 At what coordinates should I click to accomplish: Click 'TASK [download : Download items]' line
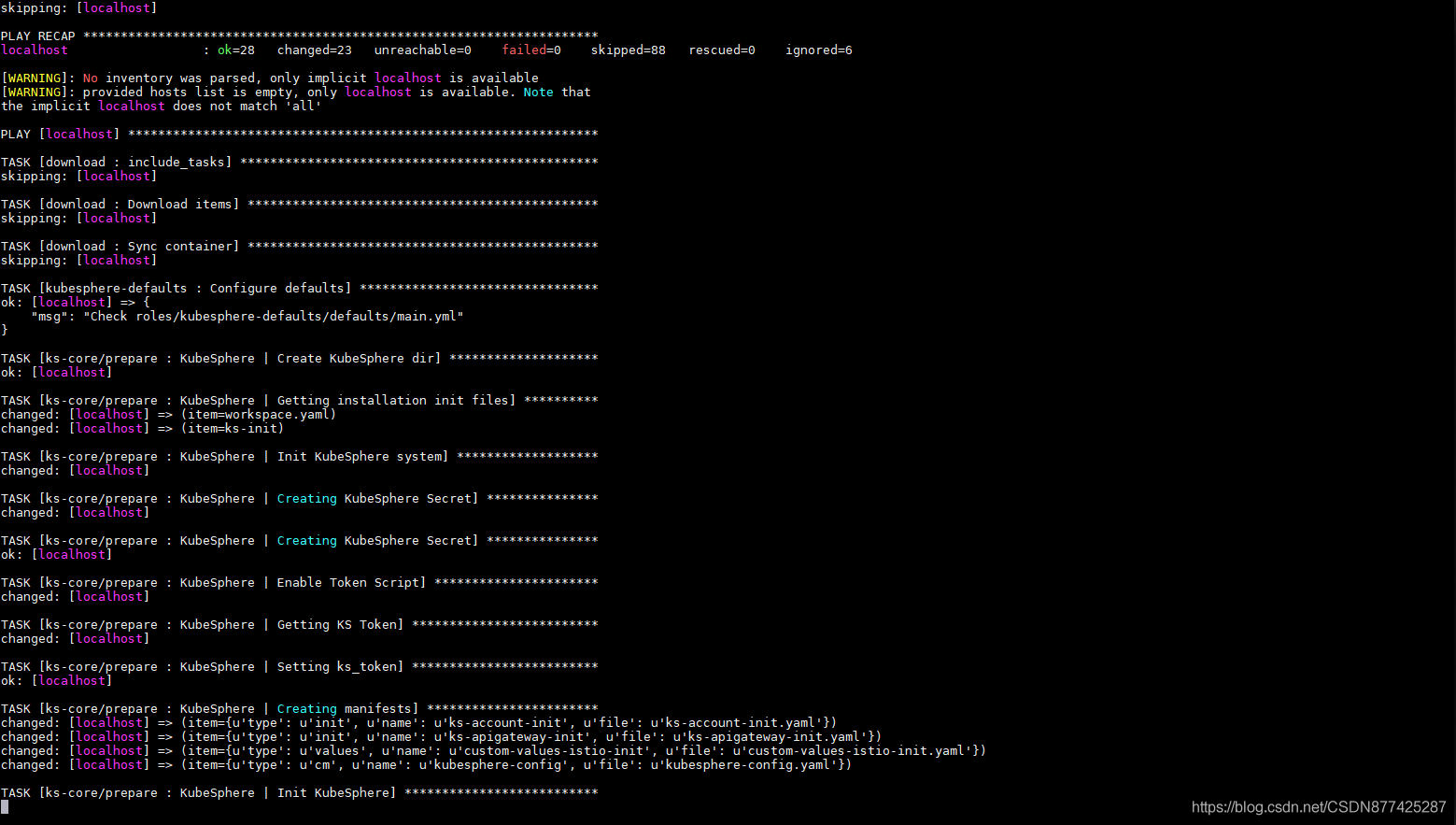tap(299, 205)
